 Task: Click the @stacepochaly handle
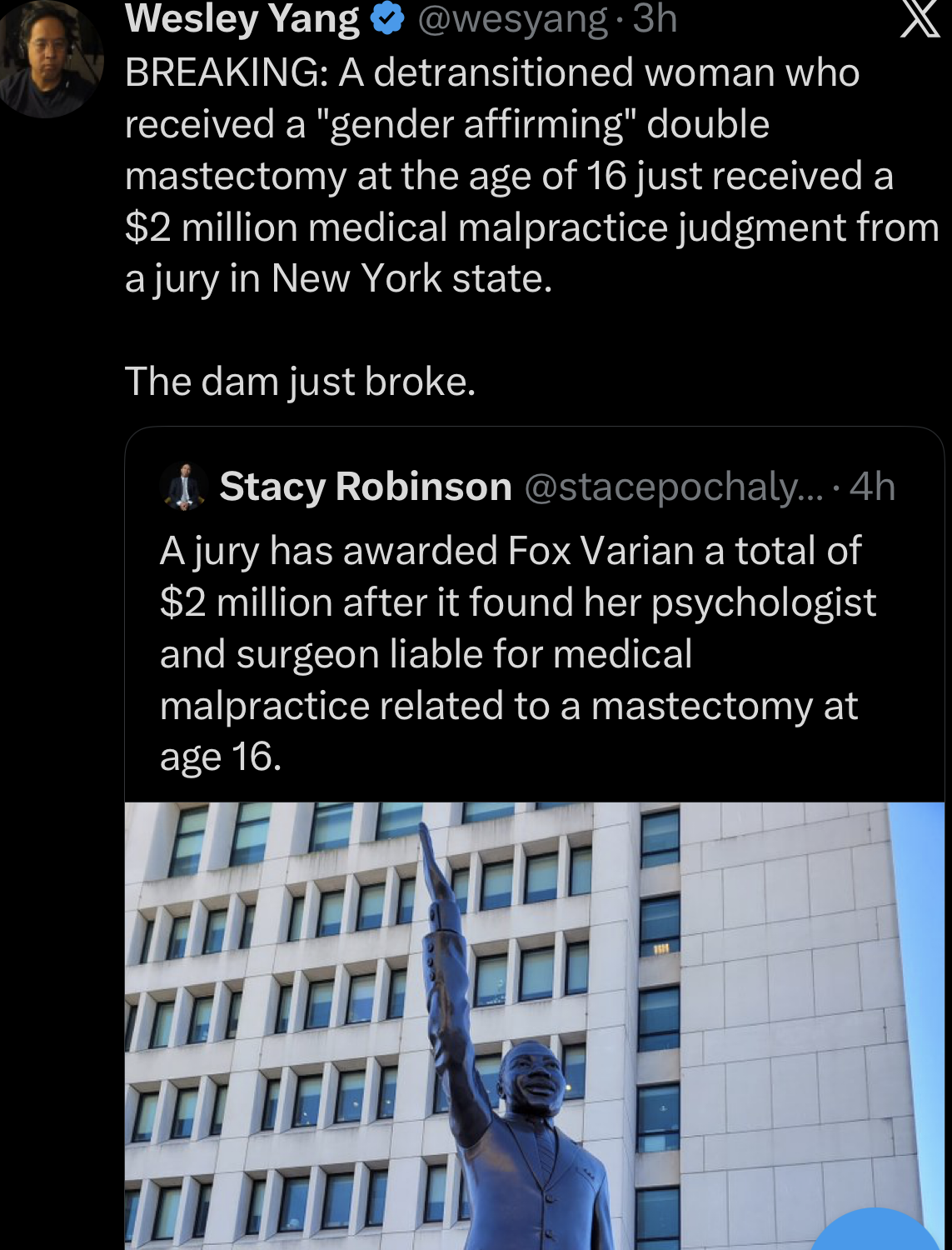point(673,487)
